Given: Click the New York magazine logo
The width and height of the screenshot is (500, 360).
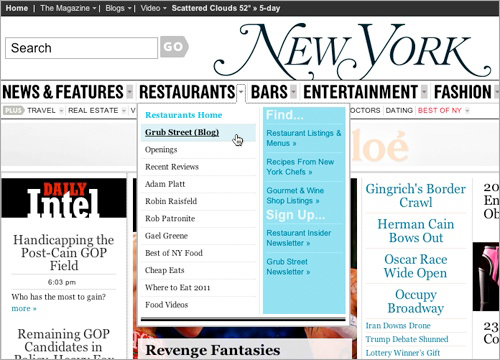Looking at the screenshot, I should (353, 50).
